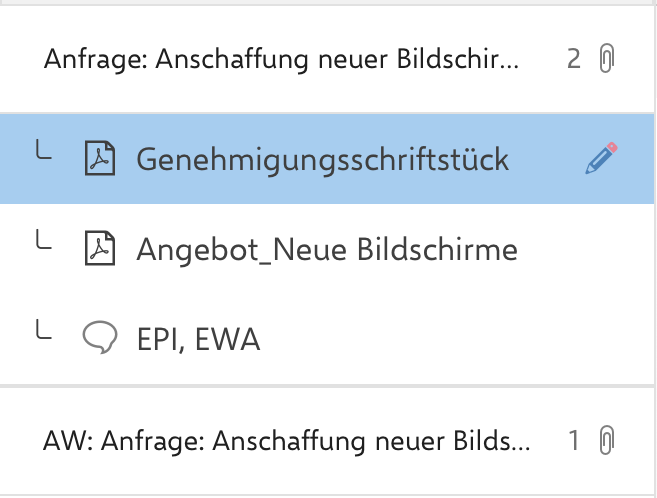Click empty space right of Angebot_Neue Bildschirme
This screenshot has height=498, width=657.
tap(585, 250)
